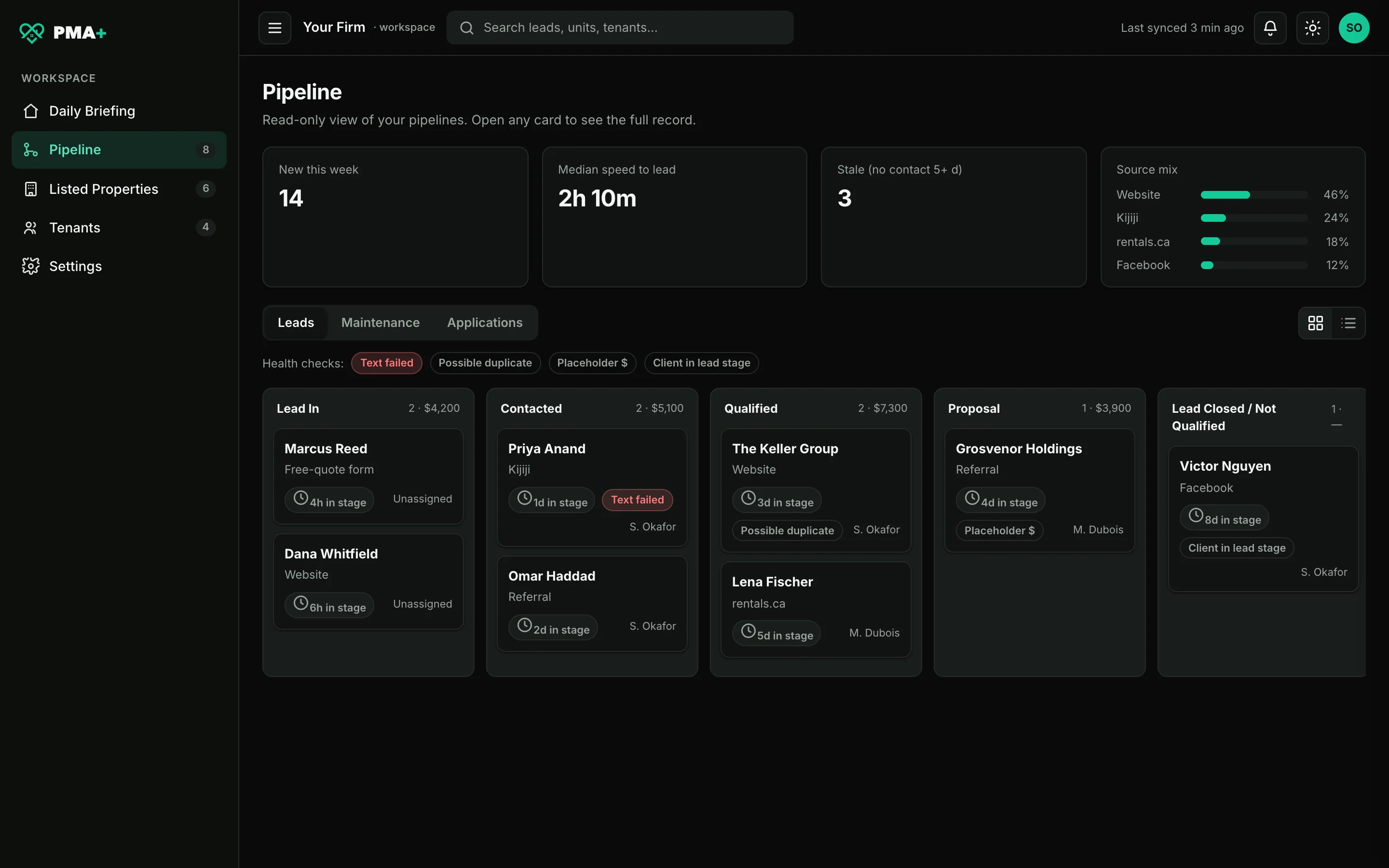Click the Text failed badge on Priya Anand

click(637, 500)
